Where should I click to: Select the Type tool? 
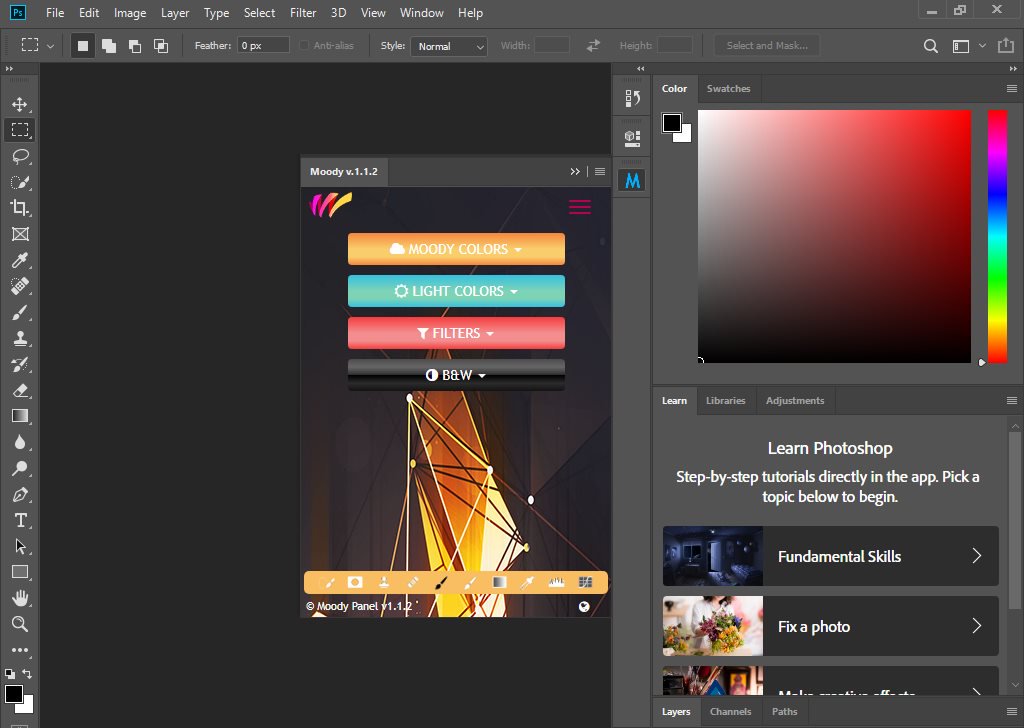22,520
